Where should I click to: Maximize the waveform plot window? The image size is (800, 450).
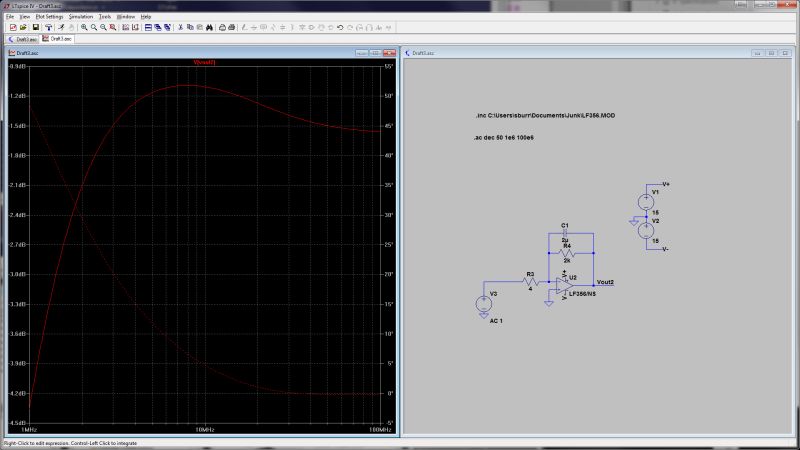pos(376,53)
